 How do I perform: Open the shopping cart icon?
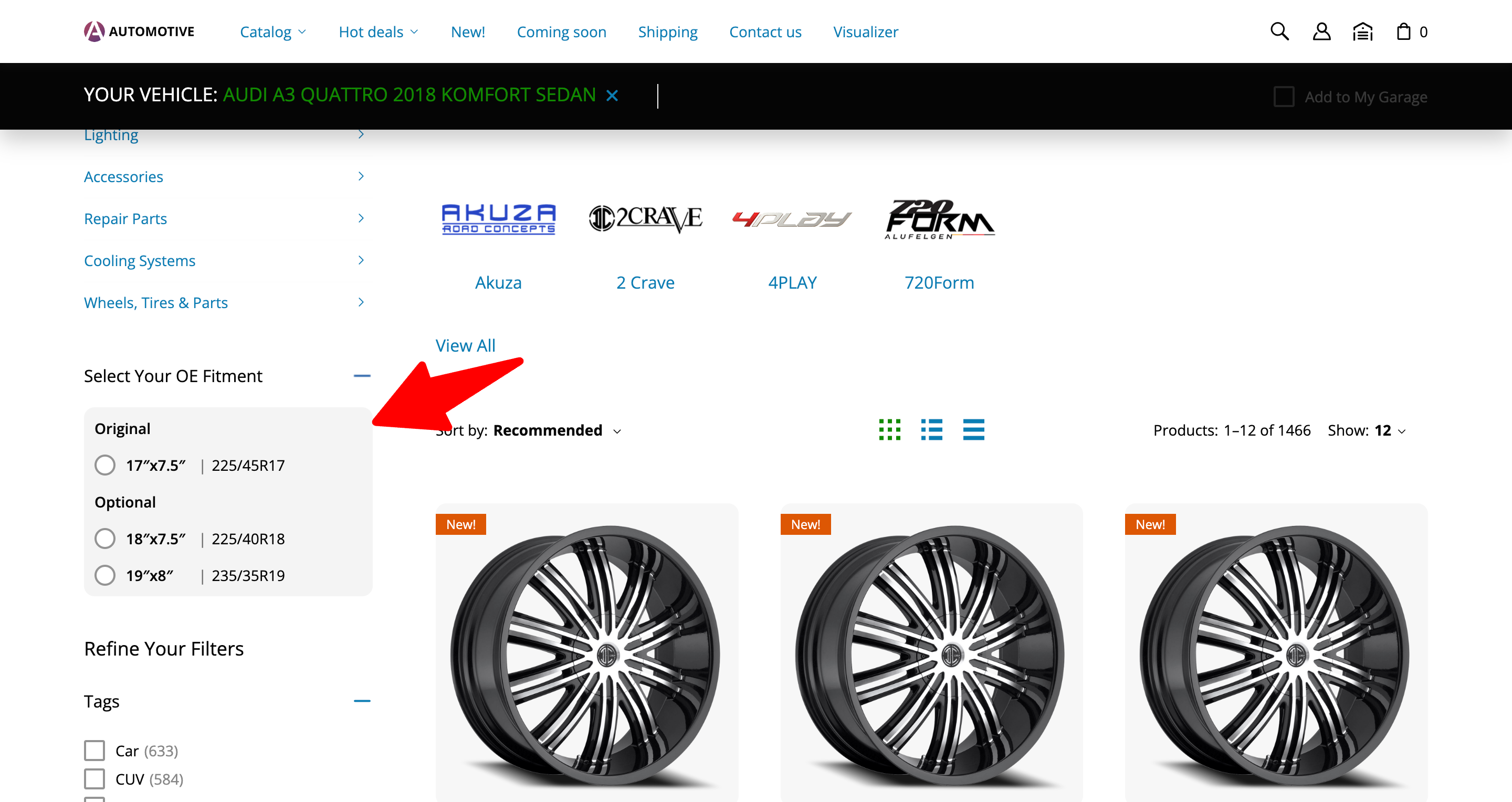pos(1404,31)
